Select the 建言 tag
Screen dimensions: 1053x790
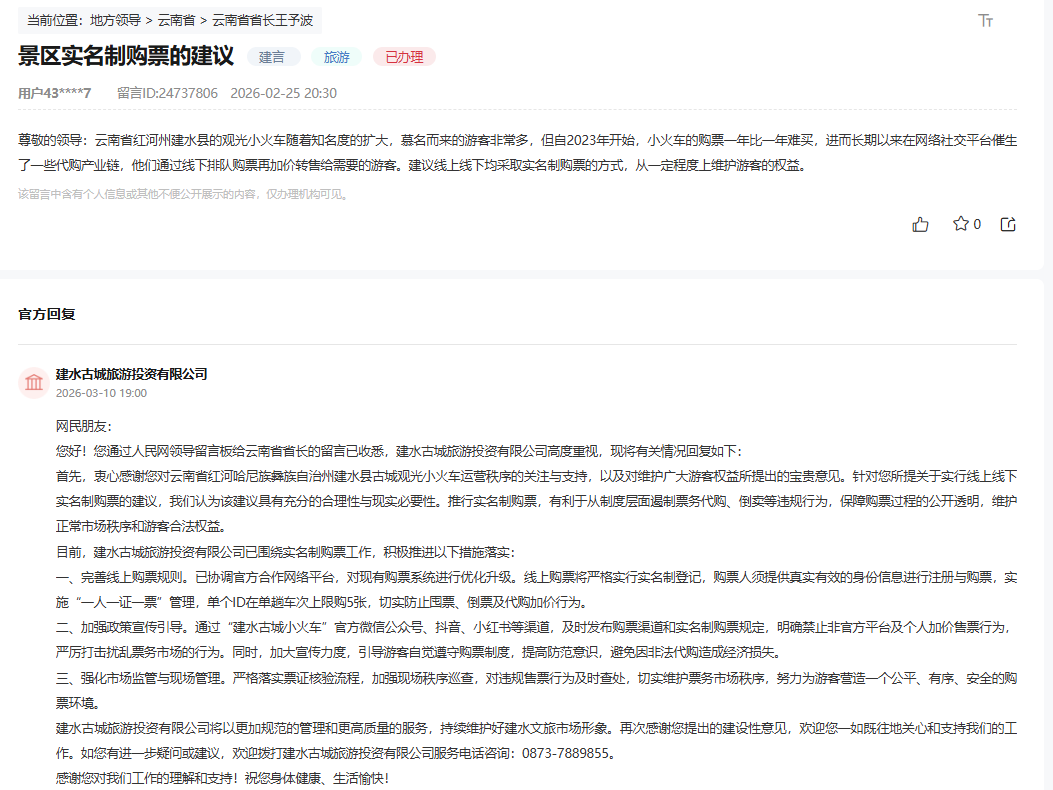[x=273, y=57]
